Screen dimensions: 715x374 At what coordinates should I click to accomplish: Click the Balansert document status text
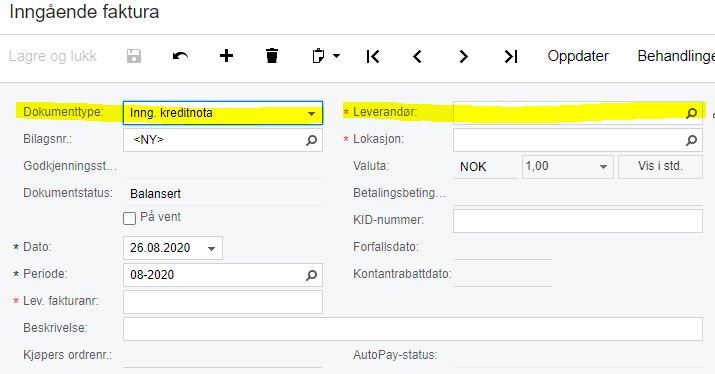(x=155, y=193)
